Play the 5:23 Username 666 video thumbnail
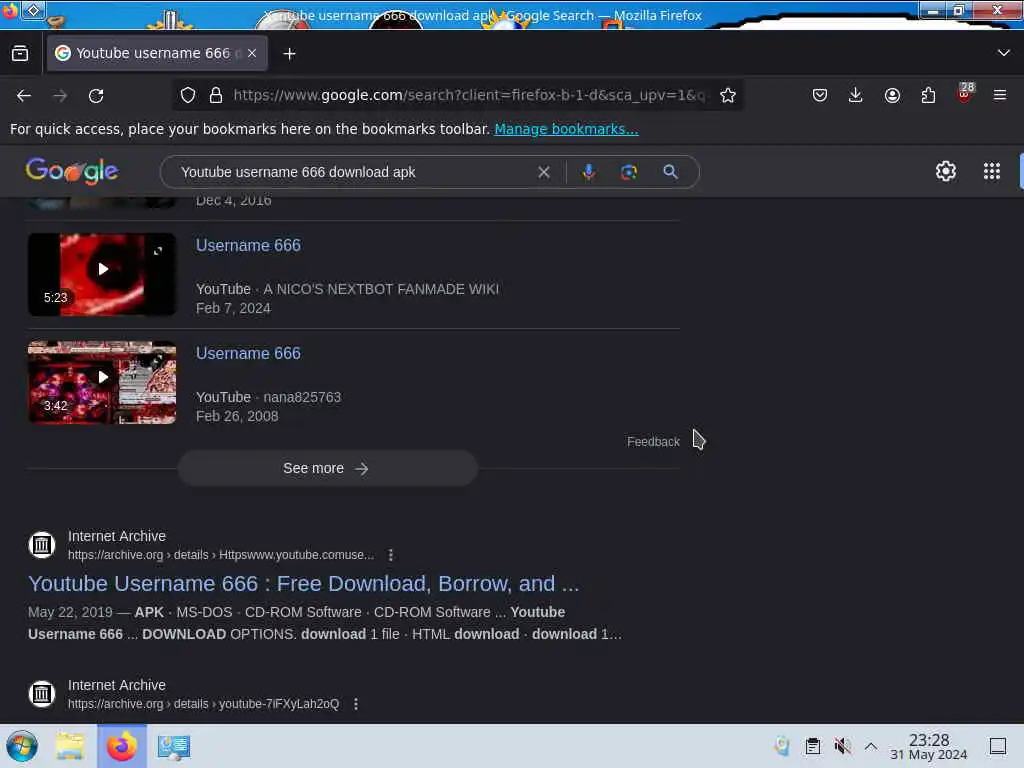This screenshot has height=768, width=1024. point(102,274)
